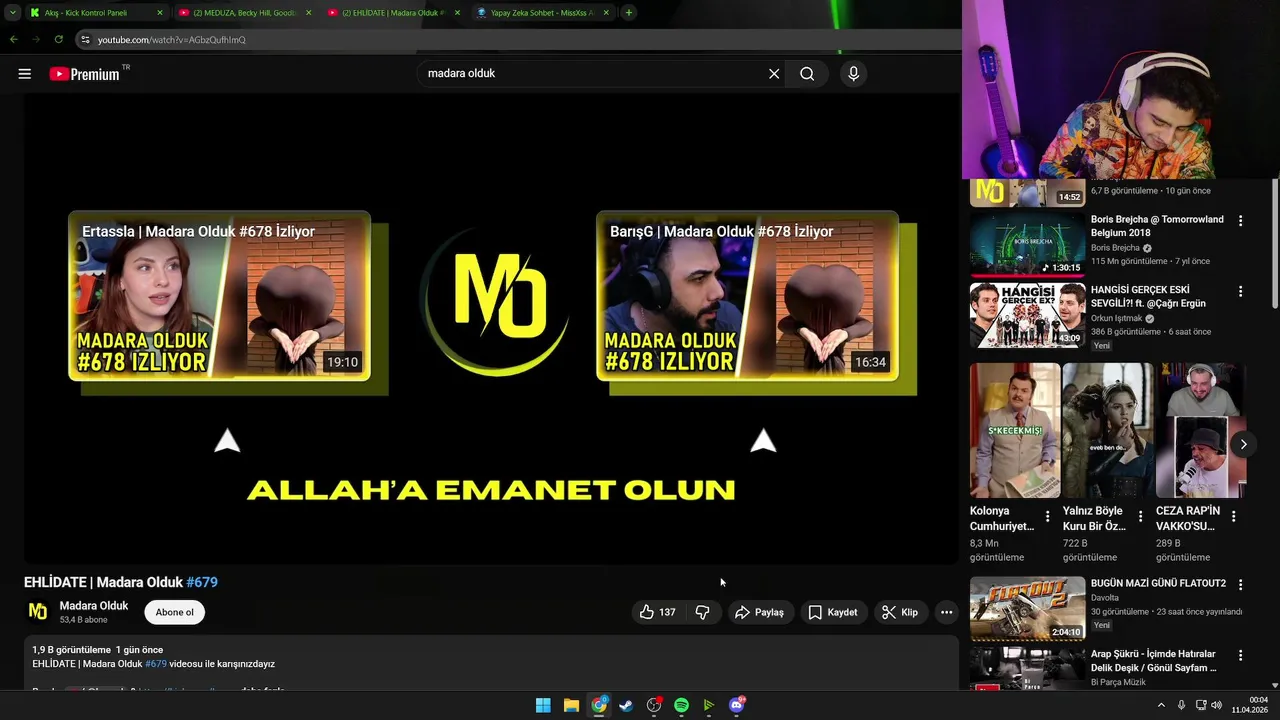Open the #679 link in the description
The height and width of the screenshot is (720, 1280).
pos(156,664)
